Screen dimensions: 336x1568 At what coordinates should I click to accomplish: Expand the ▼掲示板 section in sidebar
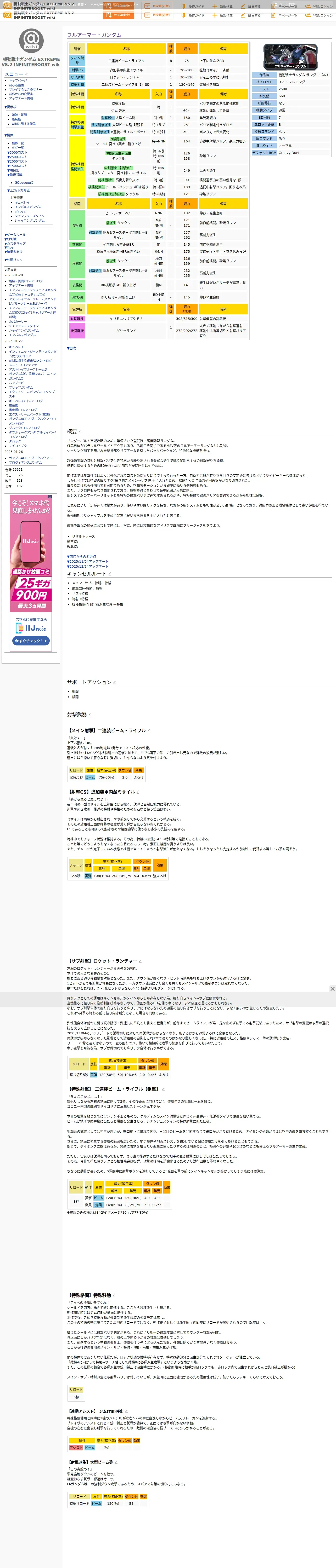[11, 107]
